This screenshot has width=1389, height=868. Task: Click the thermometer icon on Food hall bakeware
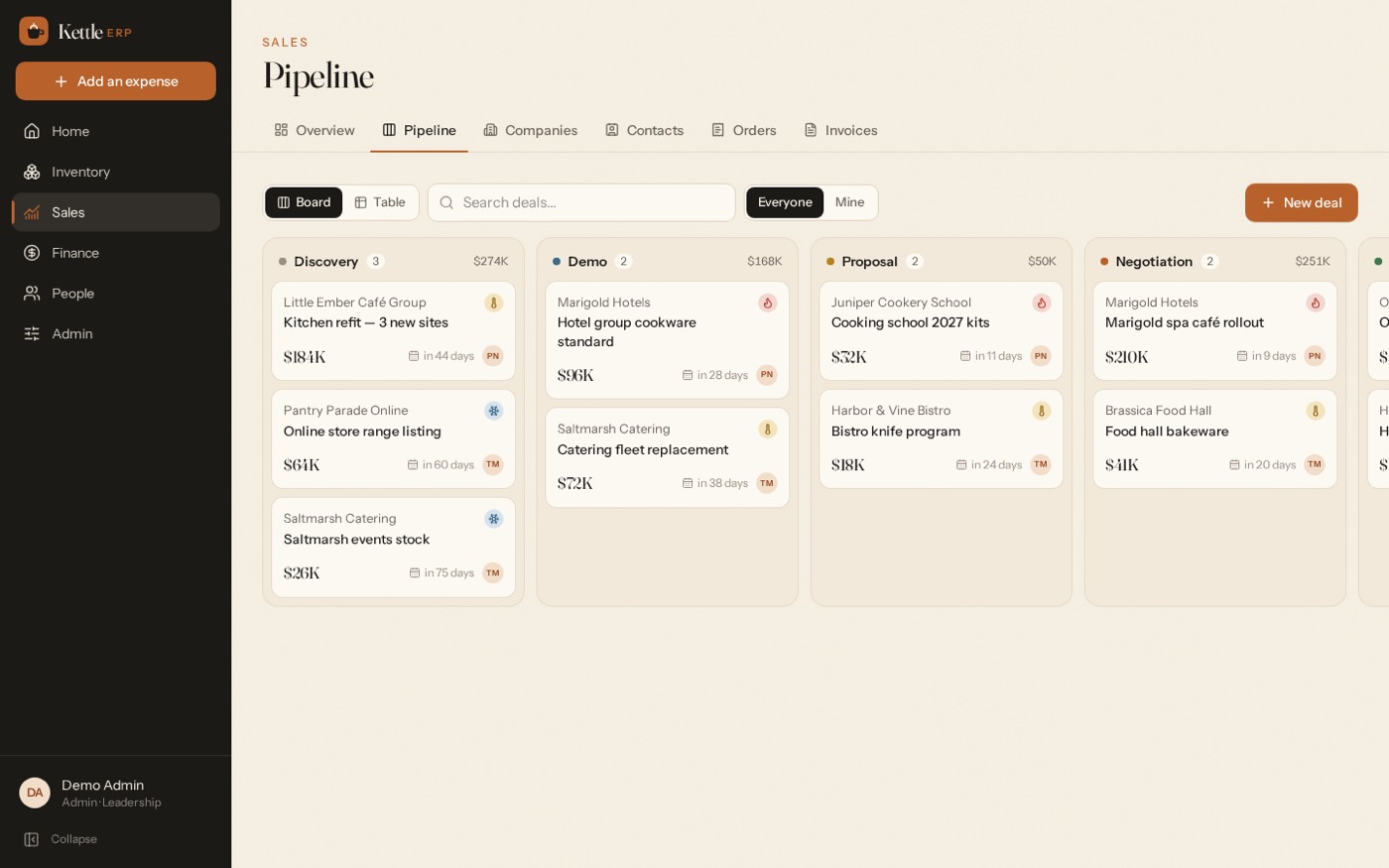[1315, 411]
